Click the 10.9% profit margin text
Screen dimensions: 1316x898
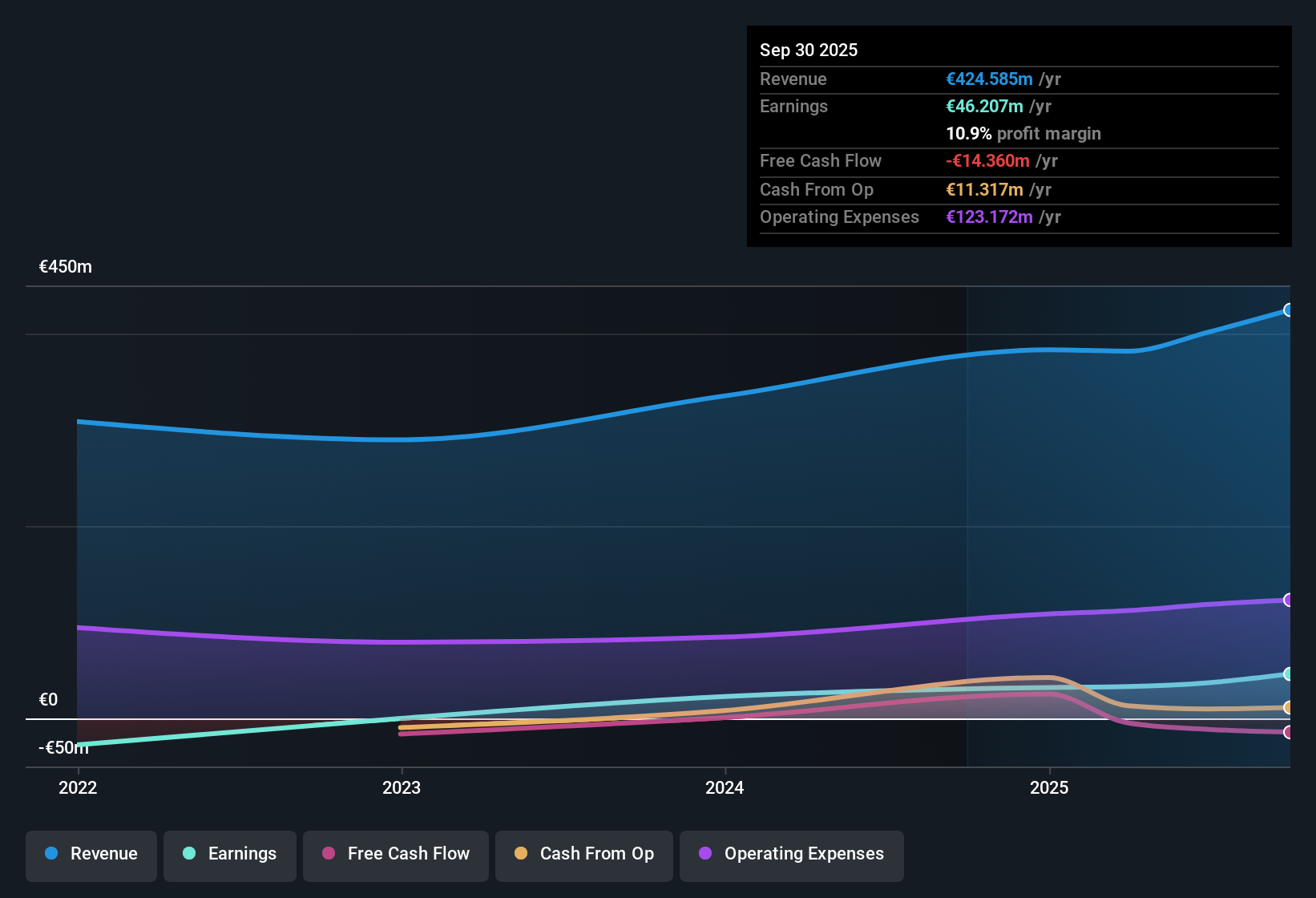click(1023, 134)
